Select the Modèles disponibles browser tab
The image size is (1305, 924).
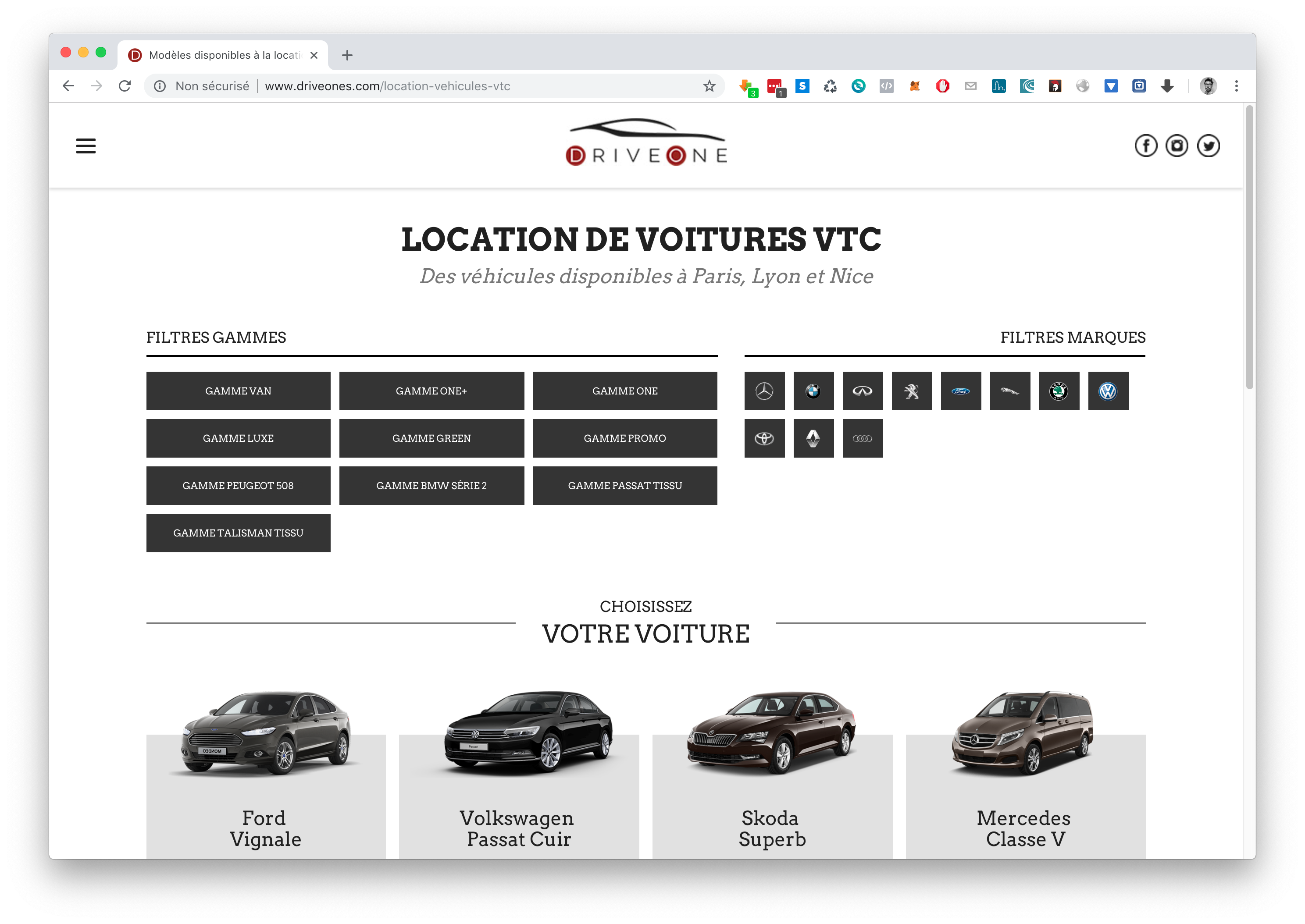click(222, 55)
